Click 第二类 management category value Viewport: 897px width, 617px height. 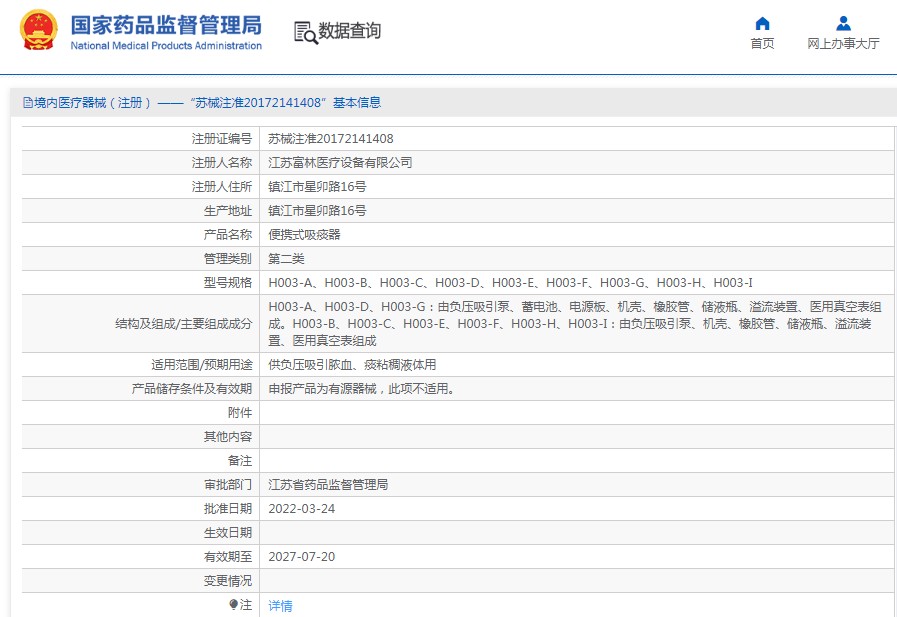click(x=286, y=259)
